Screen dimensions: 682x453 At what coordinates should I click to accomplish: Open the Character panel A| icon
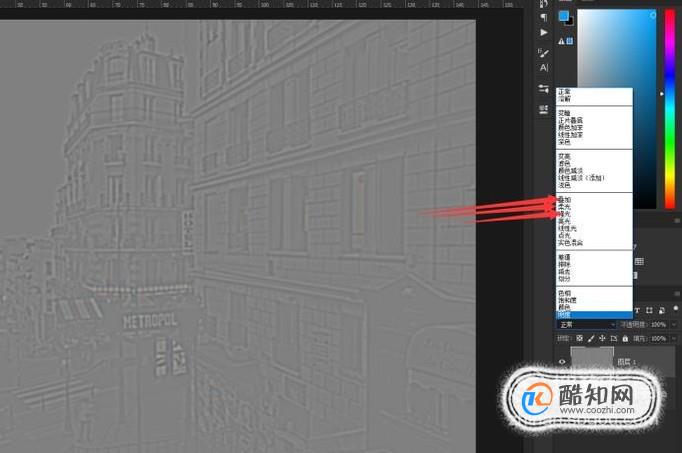pos(544,67)
